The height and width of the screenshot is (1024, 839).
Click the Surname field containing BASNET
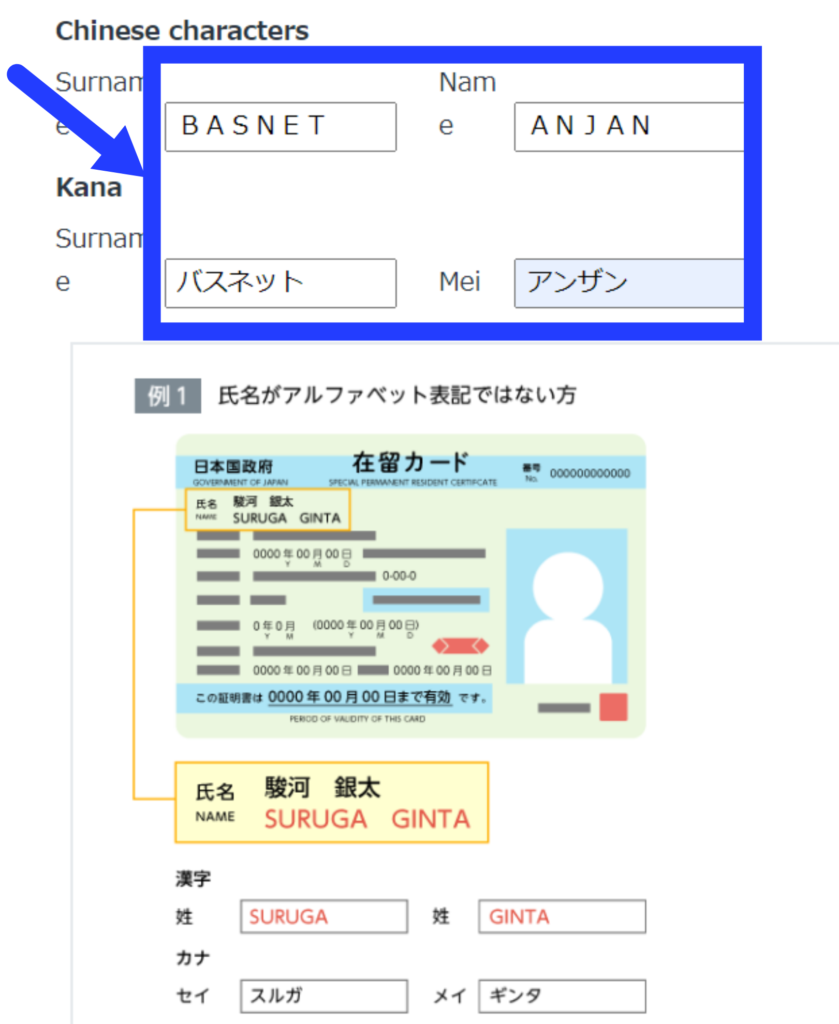tap(280, 127)
